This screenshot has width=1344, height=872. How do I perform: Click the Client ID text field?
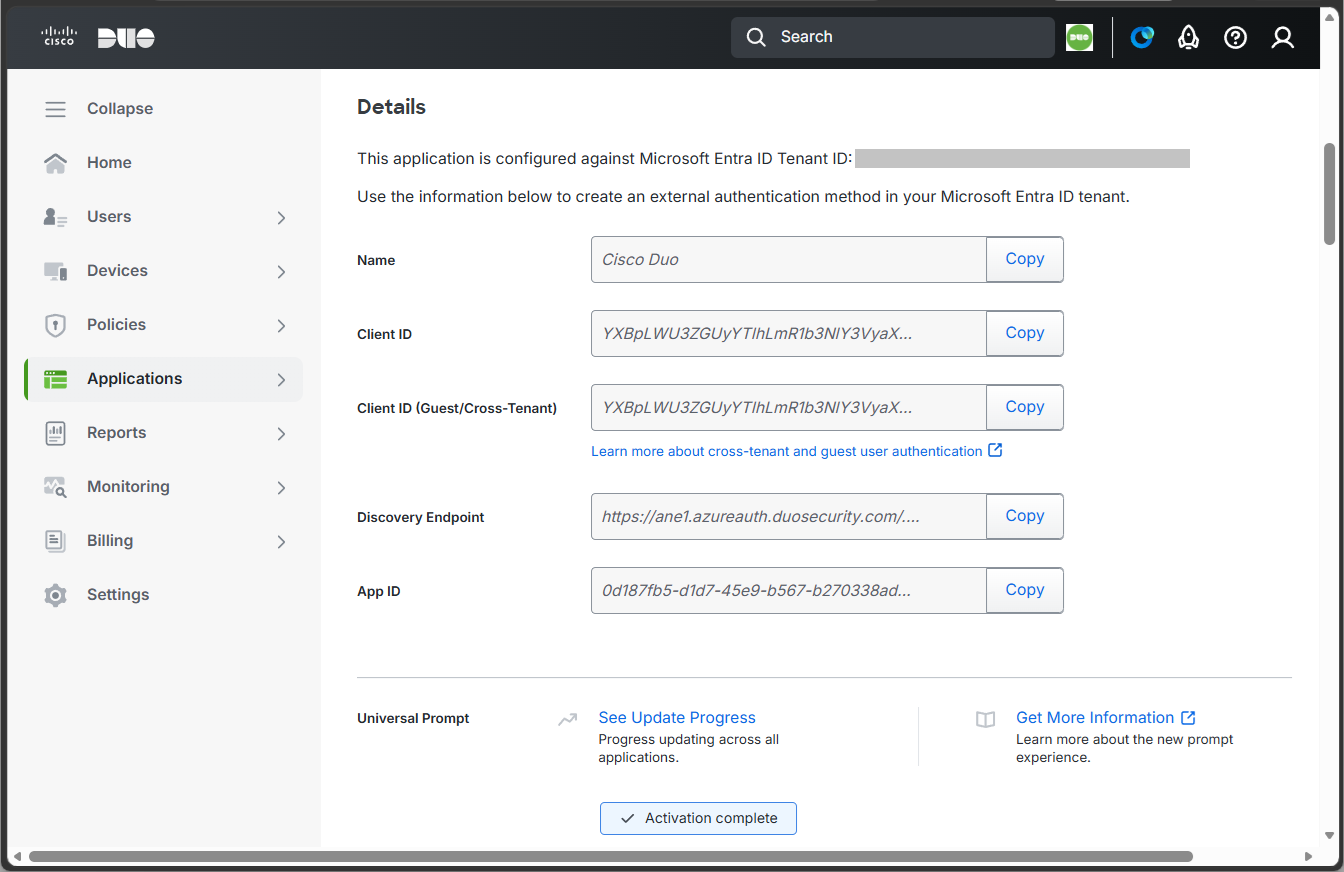(x=789, y=333)
